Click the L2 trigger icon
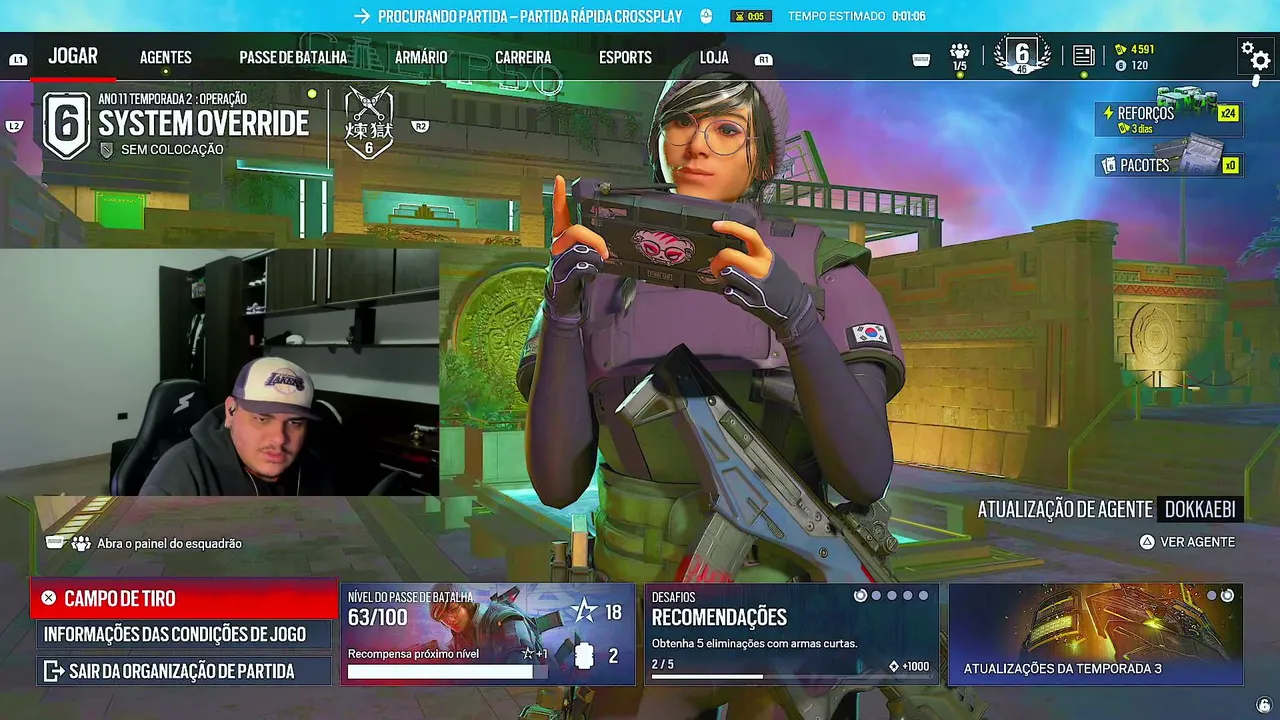This screenshot has width=1280, height=720. point(14,126)
